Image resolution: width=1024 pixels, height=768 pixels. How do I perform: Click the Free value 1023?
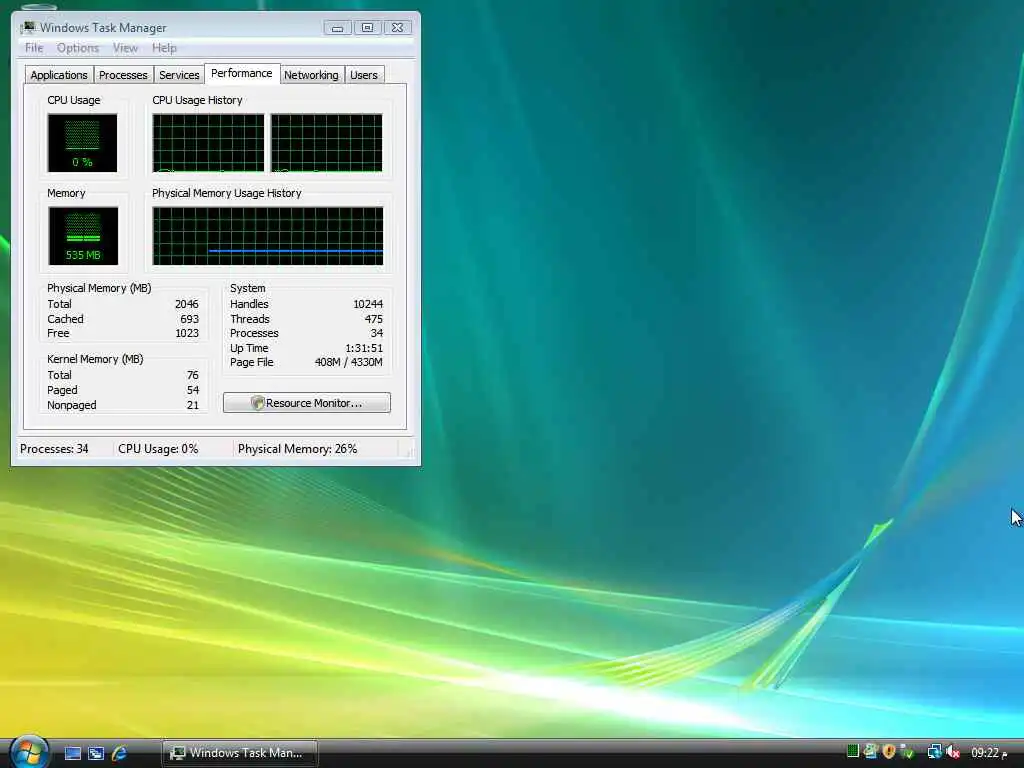(x=187, y=334)
